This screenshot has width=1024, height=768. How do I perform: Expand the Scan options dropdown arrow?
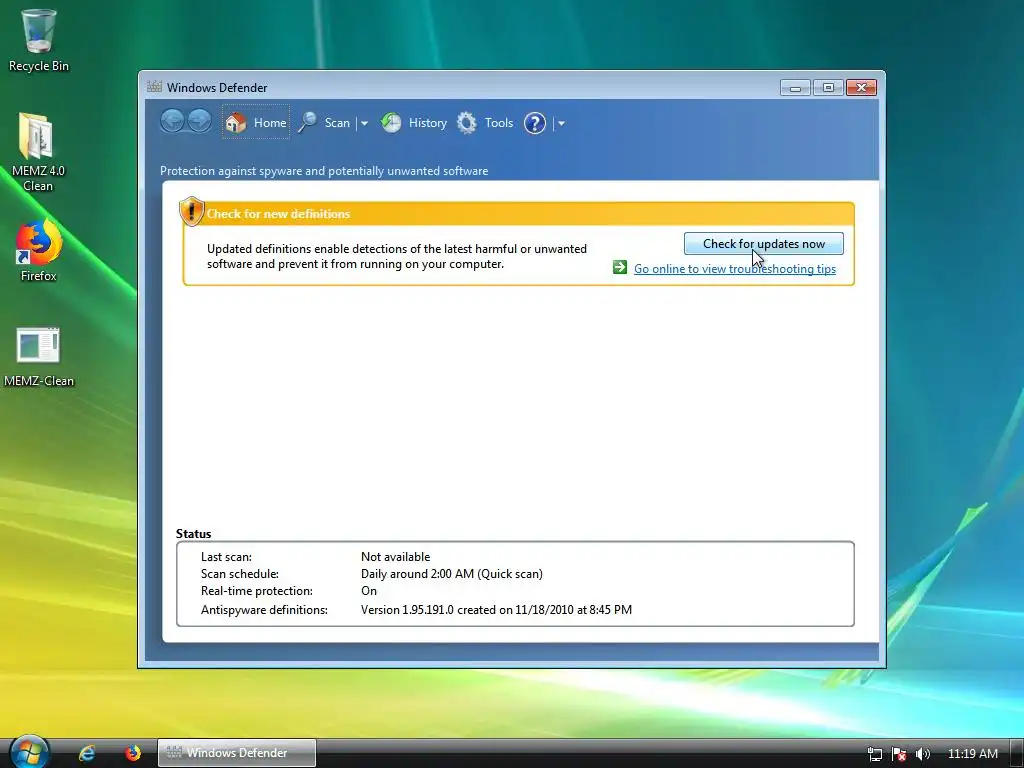364,123
